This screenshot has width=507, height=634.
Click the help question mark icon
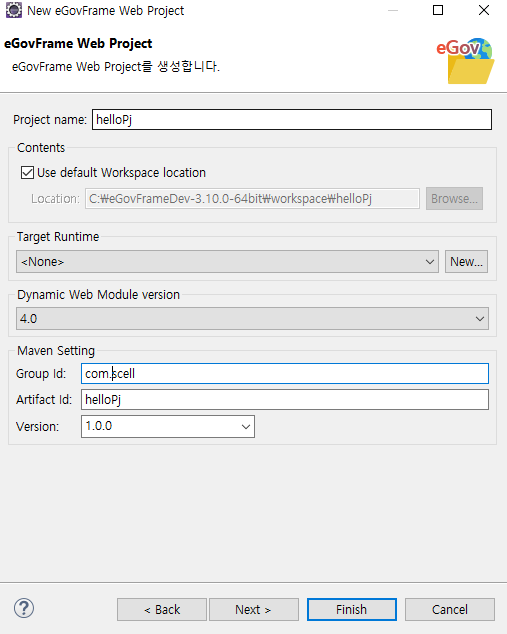(x=24, y=609)
